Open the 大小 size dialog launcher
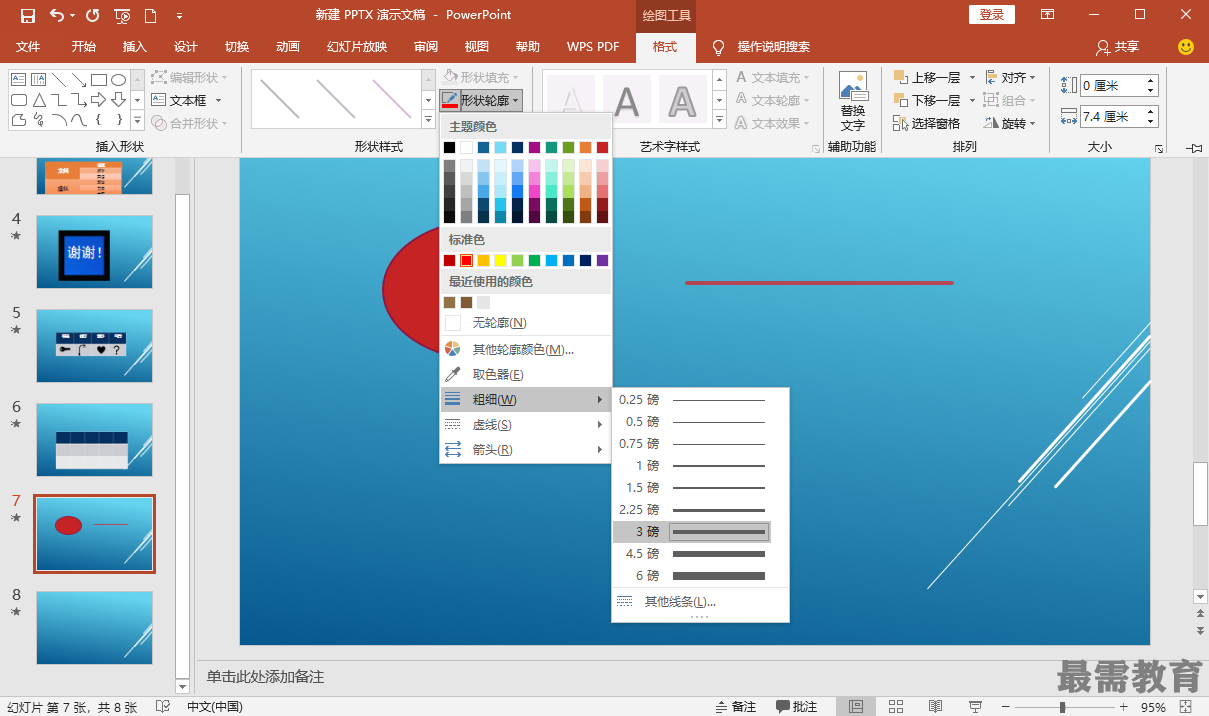 coord(1159,148)
